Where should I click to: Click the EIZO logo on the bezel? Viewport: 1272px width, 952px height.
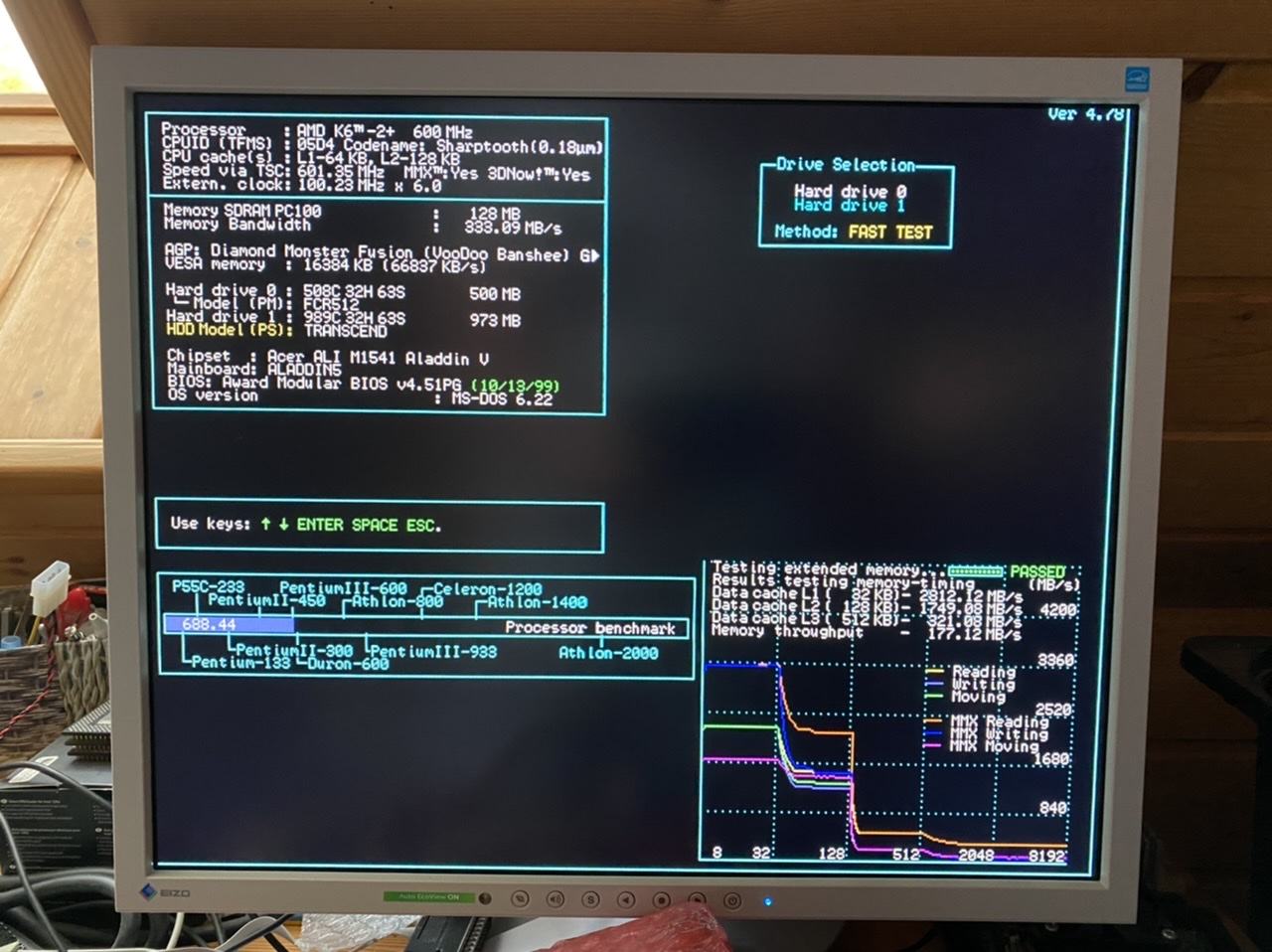click(165, 891)
